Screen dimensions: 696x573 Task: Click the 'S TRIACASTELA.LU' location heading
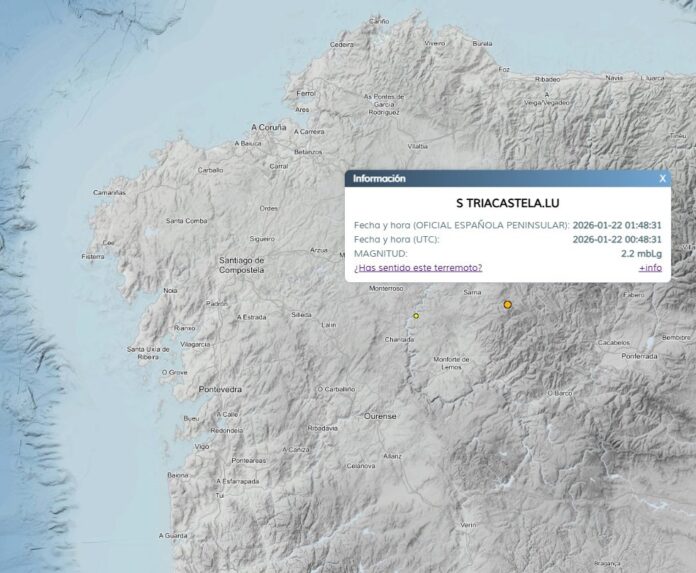(507, 203)
